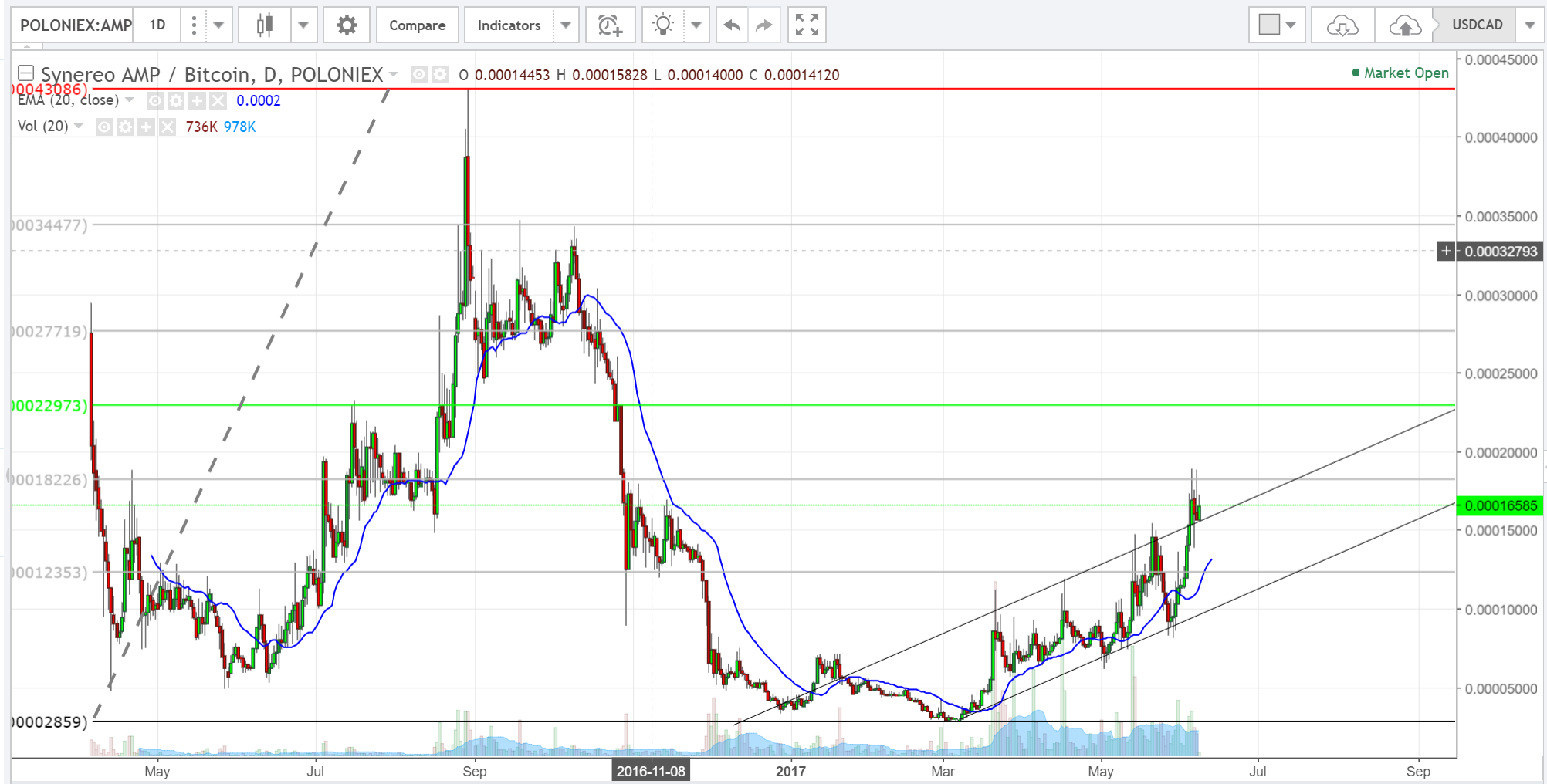This screenshot has width=1547, height=784.
Task: Click the 2016-11-08 date marker on time axis
Action: tap(651, 771)
